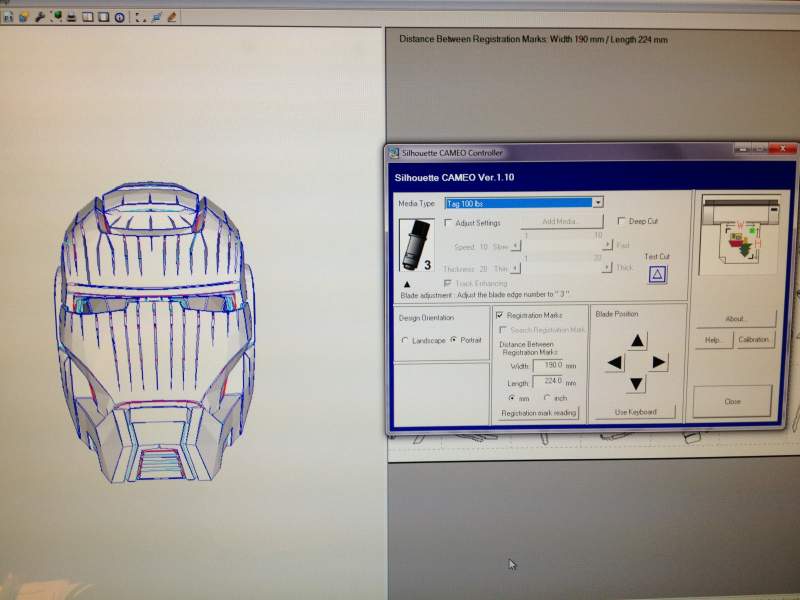800x600 pixels.
Task: Click the 3D helmet model in the left view
Action: click(154, 332)
